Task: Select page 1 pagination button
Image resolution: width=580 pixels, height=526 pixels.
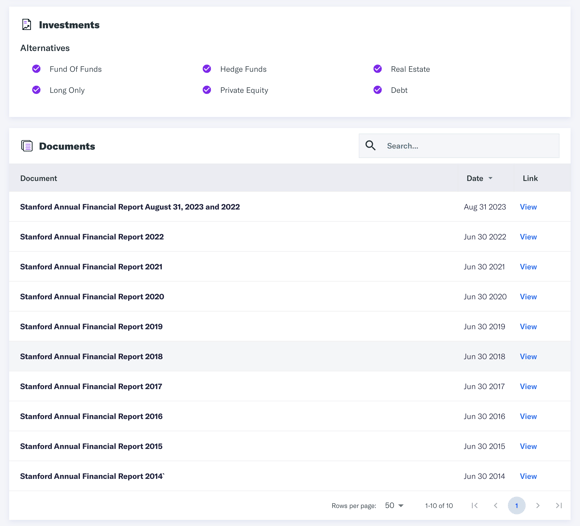Action: click(x=517, y=505)
